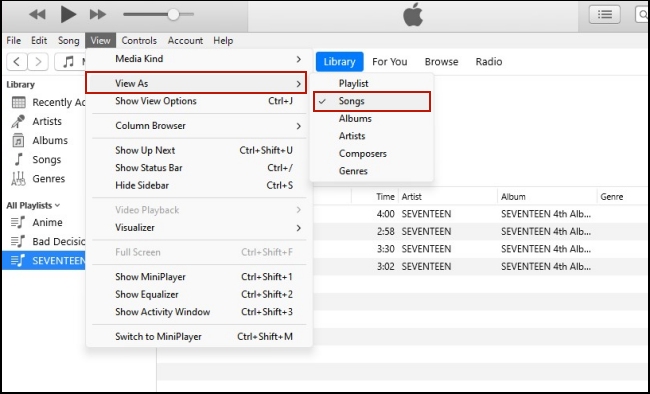This screenshot has width=650, height=394.
Task: Select Composers in View As submenu
Action: point(372,153)
